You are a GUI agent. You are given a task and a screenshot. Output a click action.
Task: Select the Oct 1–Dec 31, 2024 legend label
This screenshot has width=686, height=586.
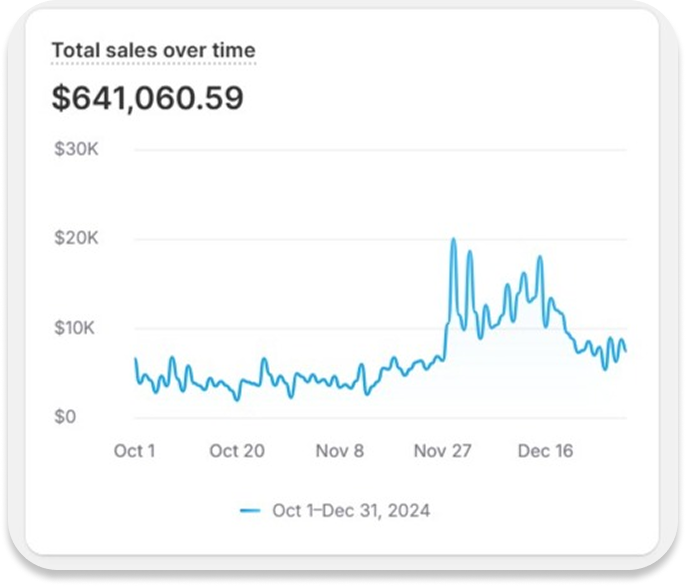click(x=351, y=510)
